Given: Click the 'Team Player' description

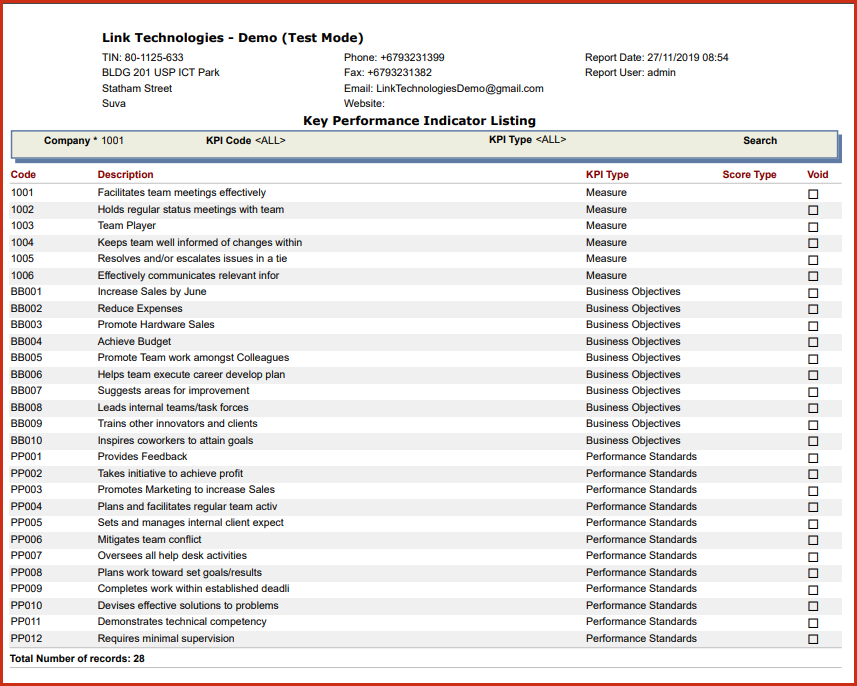Looking at the screenshot, I should click(127, 225).
